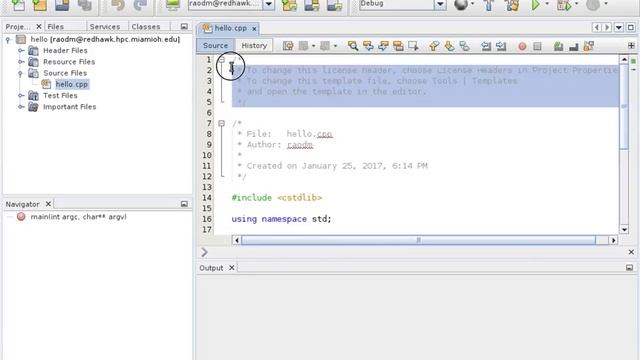
Task: Click Find Previous Occurrence icon
Action: 368,46
